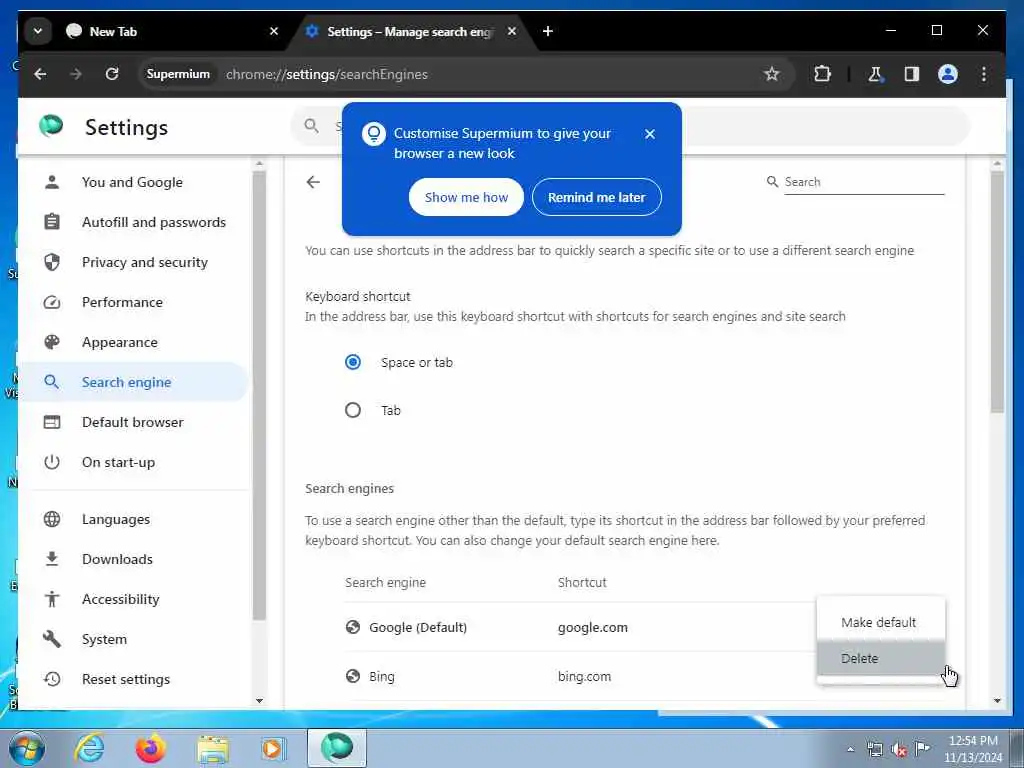The image size is (1024, 768).
Task: Click the Supermium site chip in address bar
Action: tap(178, 74)
